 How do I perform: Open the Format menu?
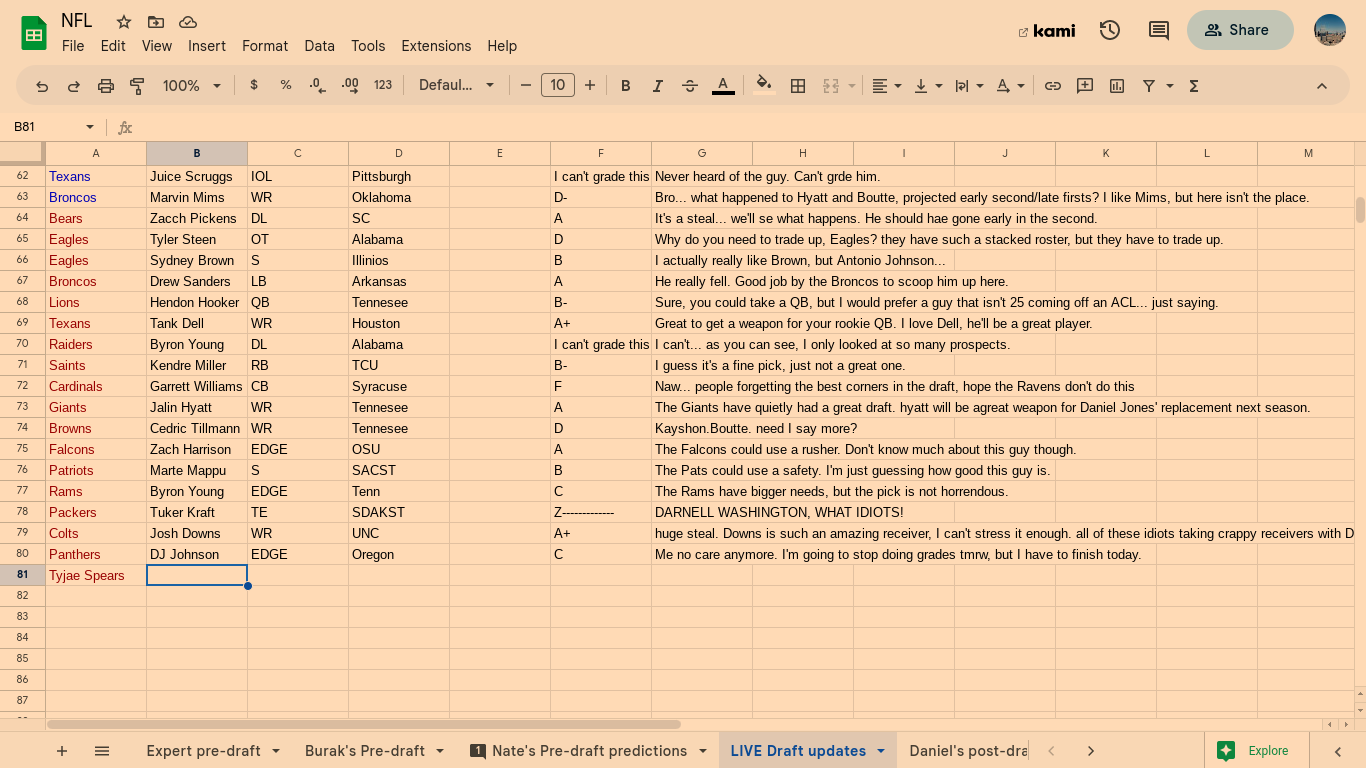tap(265, 46)
